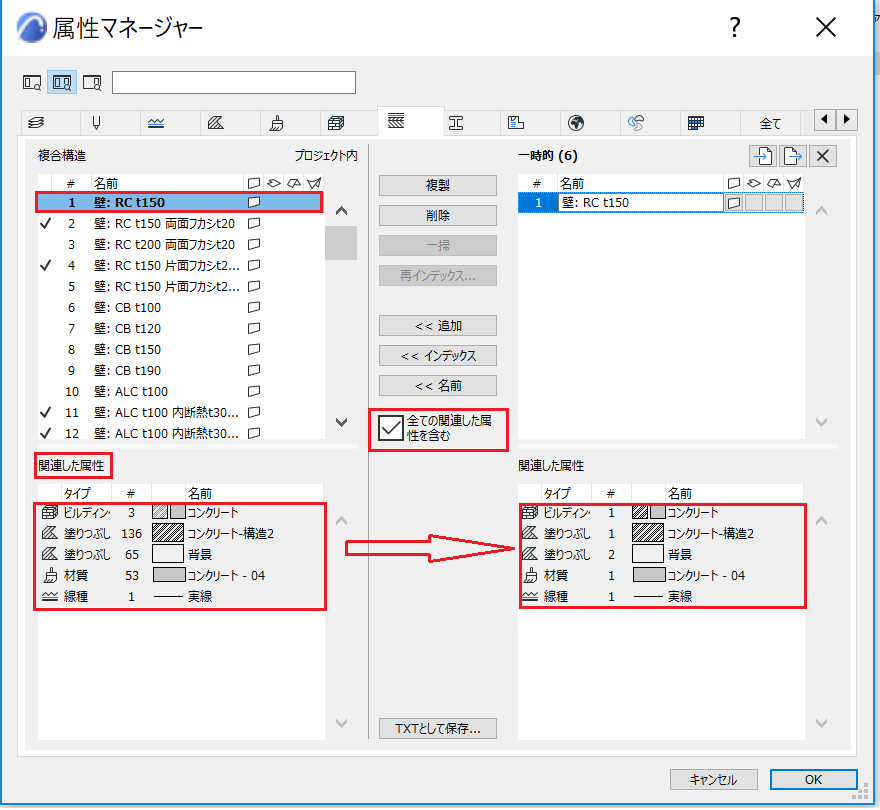Click down arrow of composite list
This screenshot has height=810, width=880.
[341, 422]
